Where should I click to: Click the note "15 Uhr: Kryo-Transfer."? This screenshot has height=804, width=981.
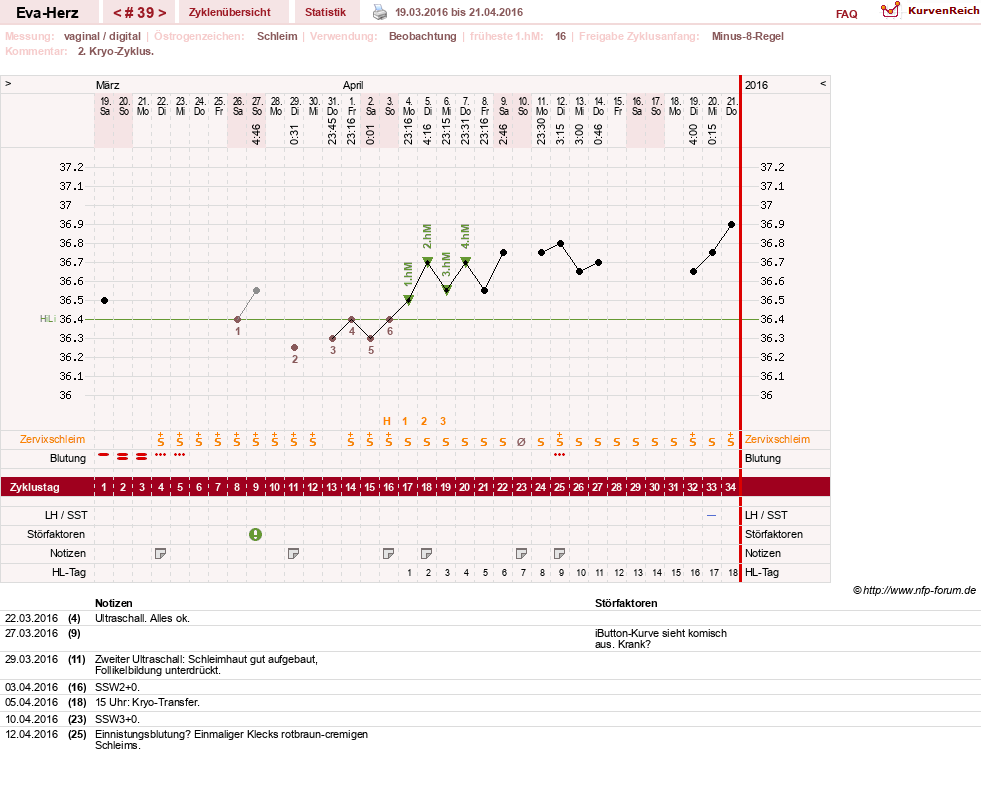click(148, 703)
